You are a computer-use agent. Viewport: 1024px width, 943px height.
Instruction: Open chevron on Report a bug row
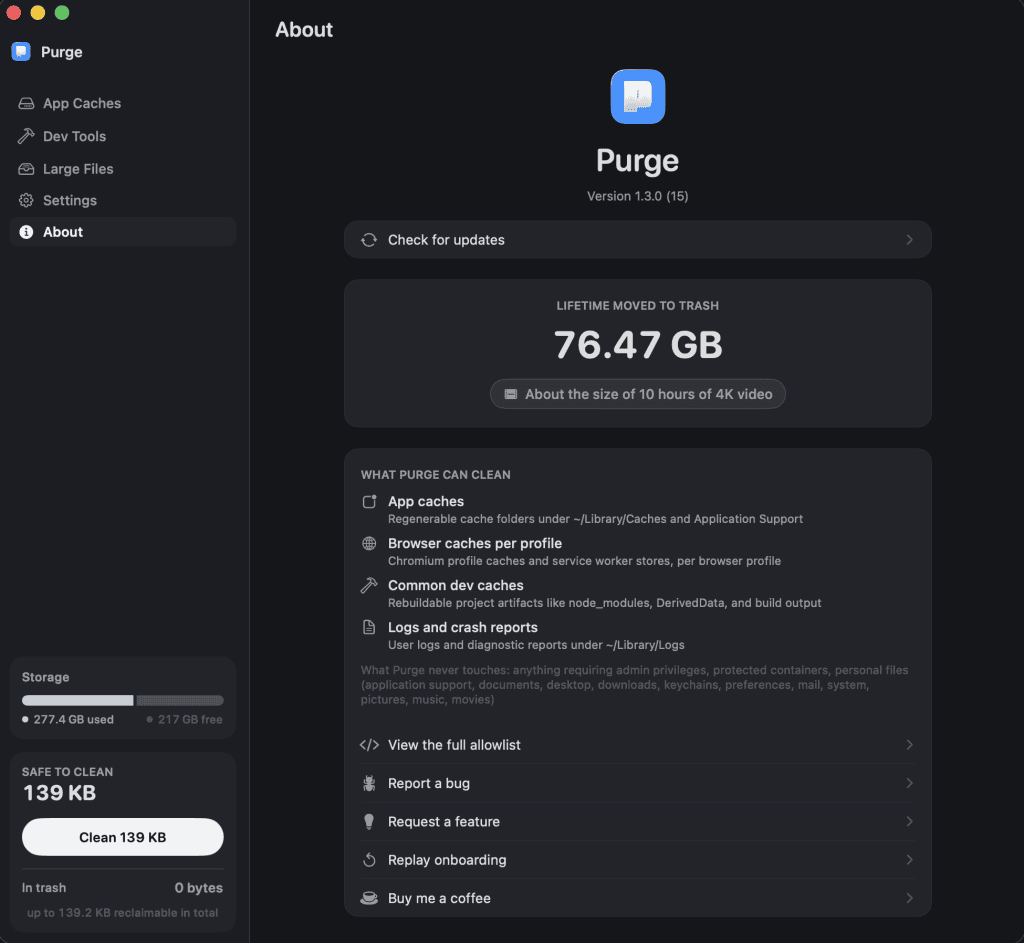click(x=909, y=783)
